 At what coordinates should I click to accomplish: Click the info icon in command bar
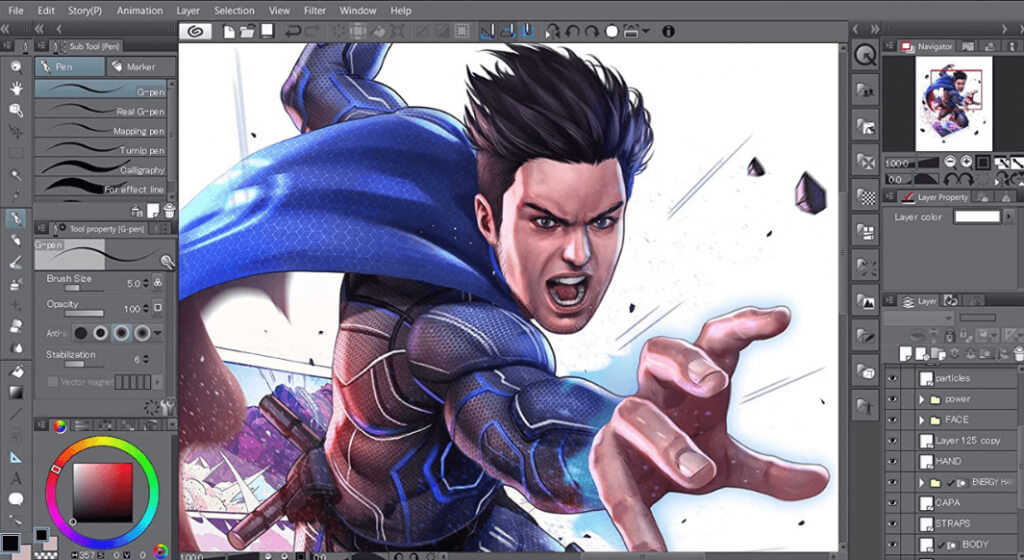pos(668,31)
